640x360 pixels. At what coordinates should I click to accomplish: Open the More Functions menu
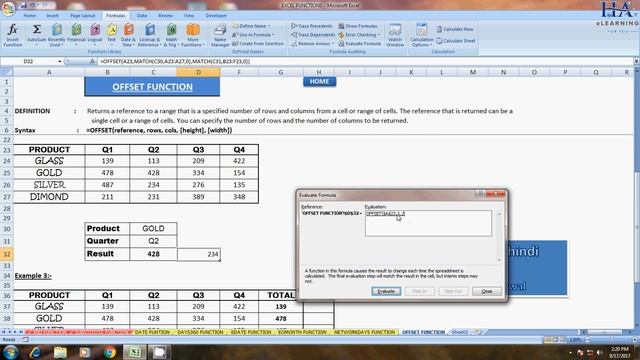[x=193, y=35]
